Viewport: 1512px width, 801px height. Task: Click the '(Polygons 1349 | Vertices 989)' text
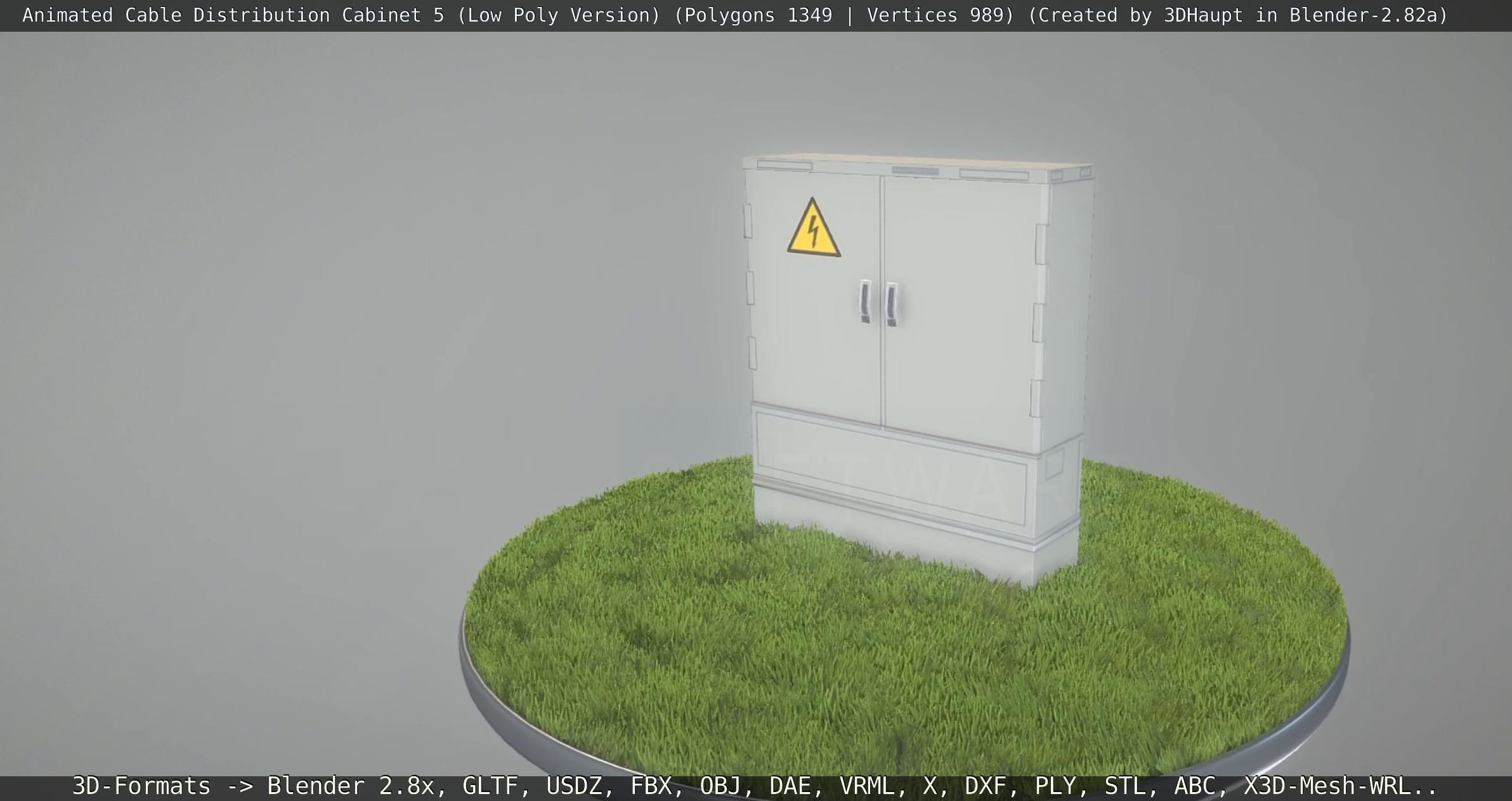(844, 15)
